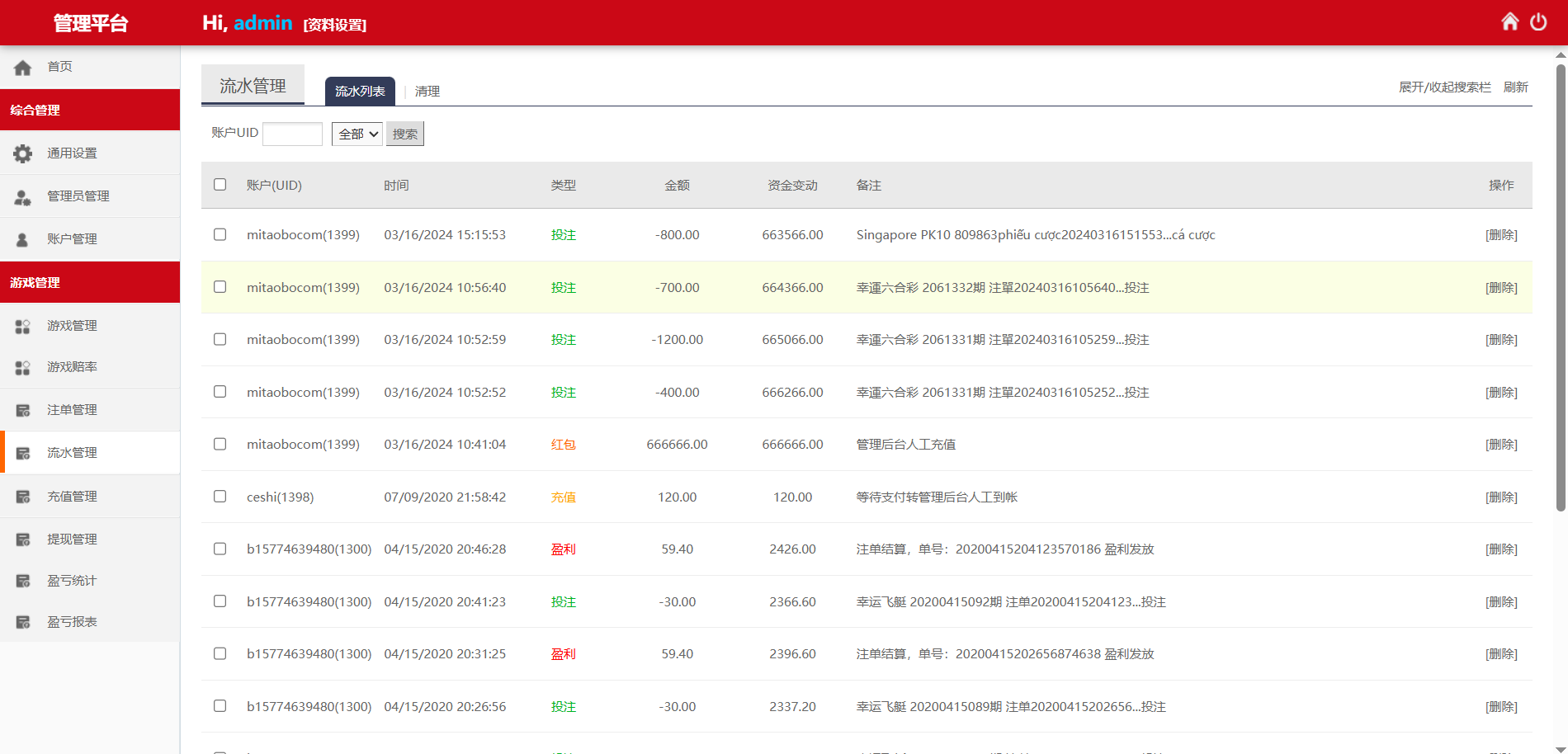Click balance value 664366.00
1568x754 pixels.
tap(792, 288)
